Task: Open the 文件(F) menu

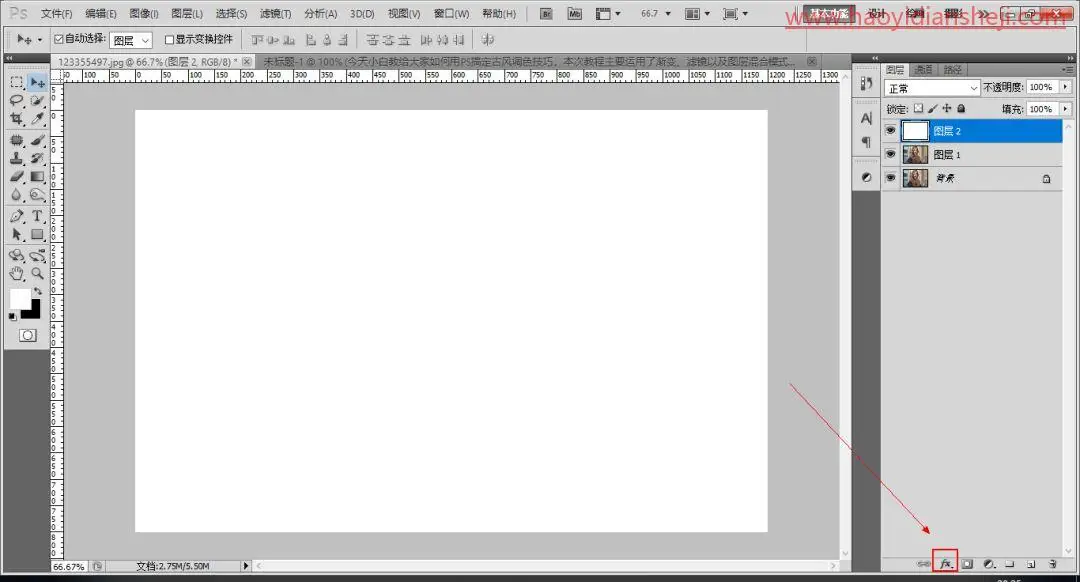Action: click(56, 14)
